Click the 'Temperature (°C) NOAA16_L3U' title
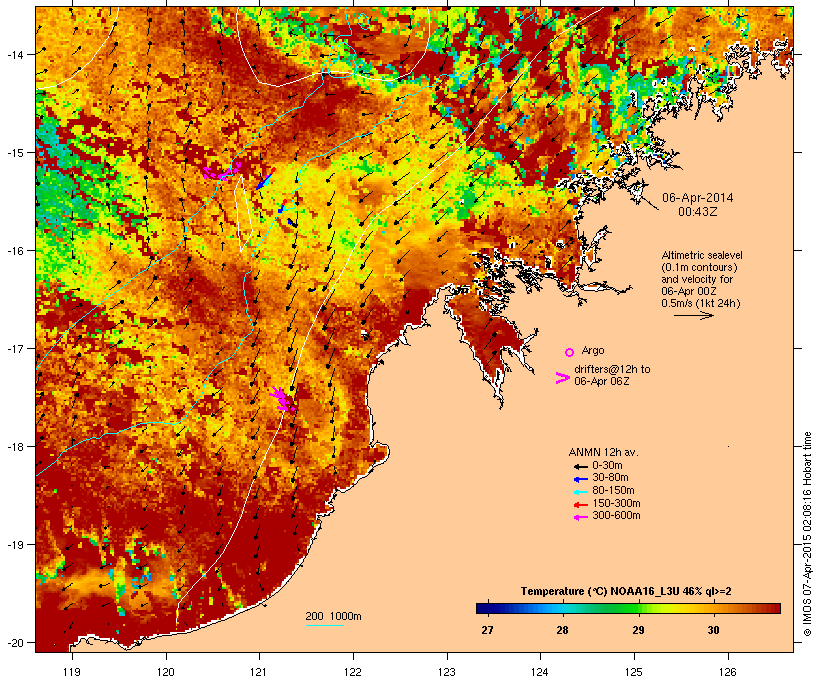This screenshot has height=680, width=820. 600,592
